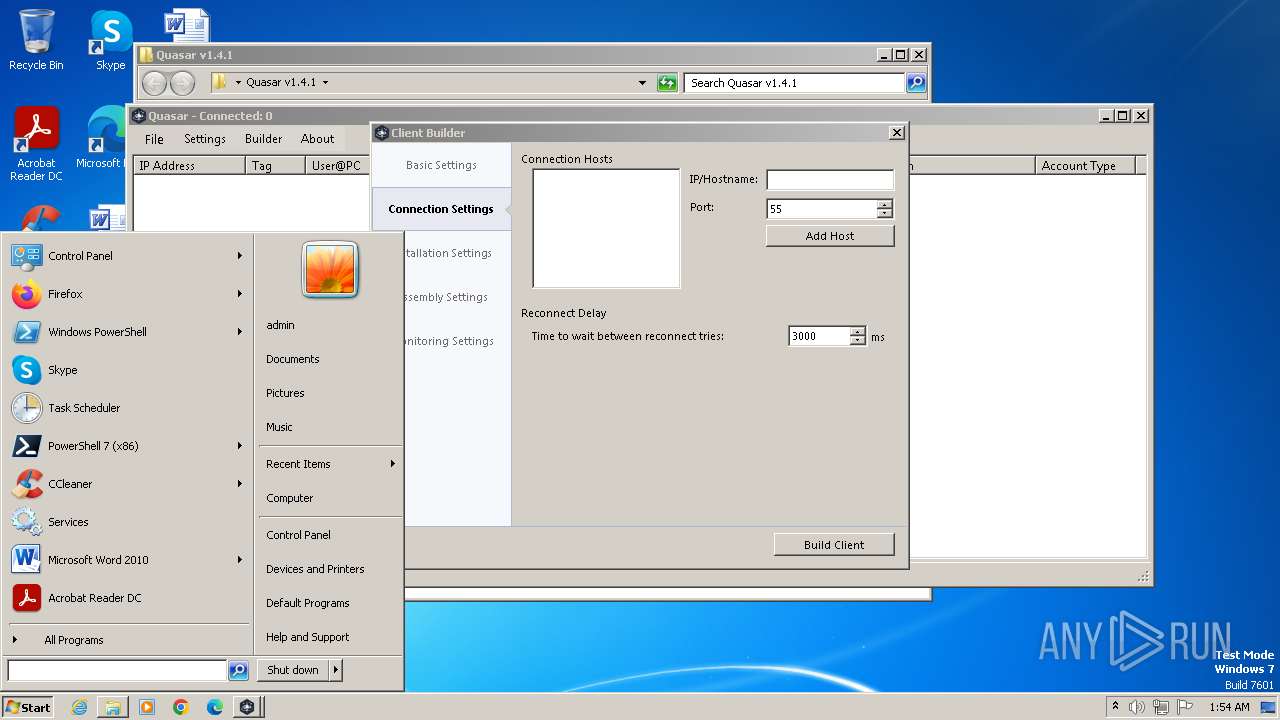The width and height of the screenshot is (1280, 720).
Task: Show hidden tray icons arrow
Action: (x=1115, y=706)
